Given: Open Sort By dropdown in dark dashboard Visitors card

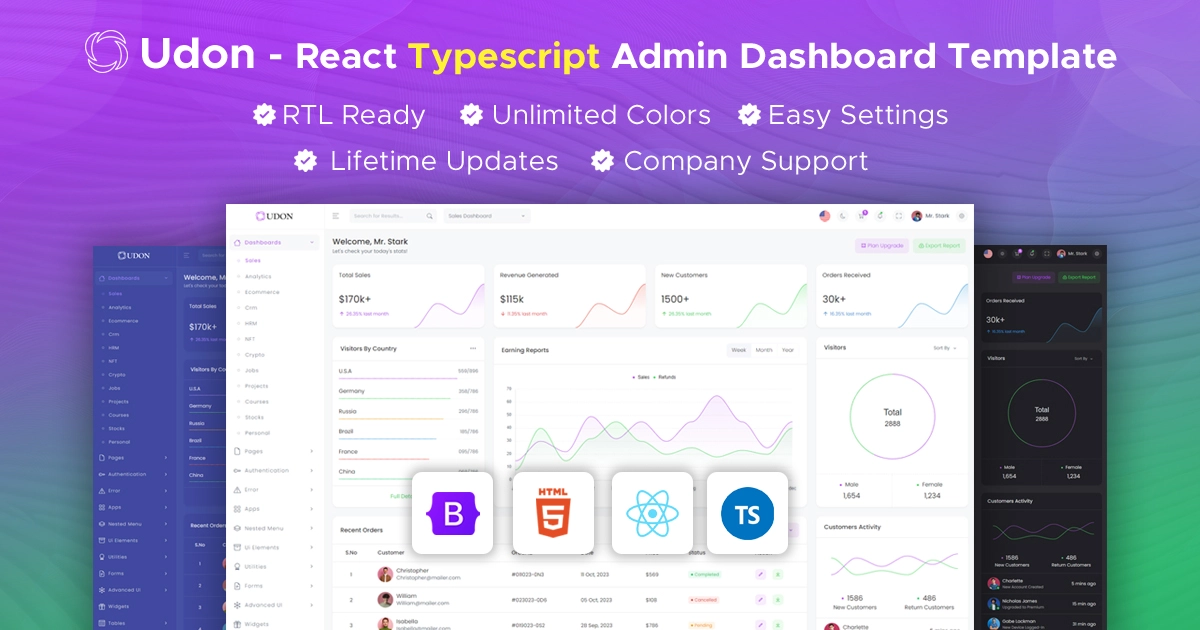Looking at the screenshot, I should click(1083, 358).
